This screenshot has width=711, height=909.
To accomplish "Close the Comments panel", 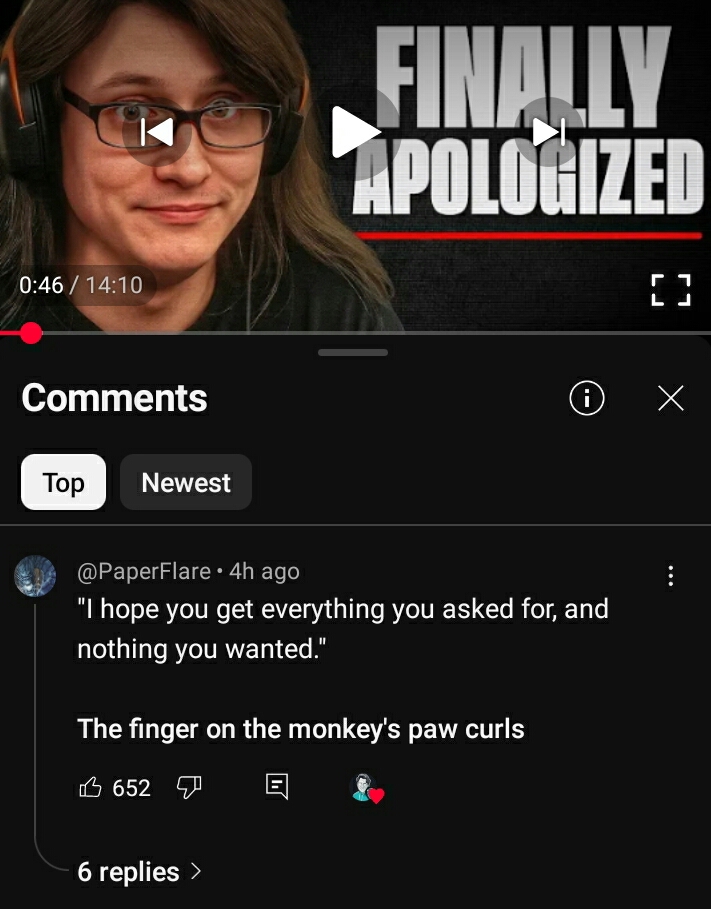I will point(671,398).
